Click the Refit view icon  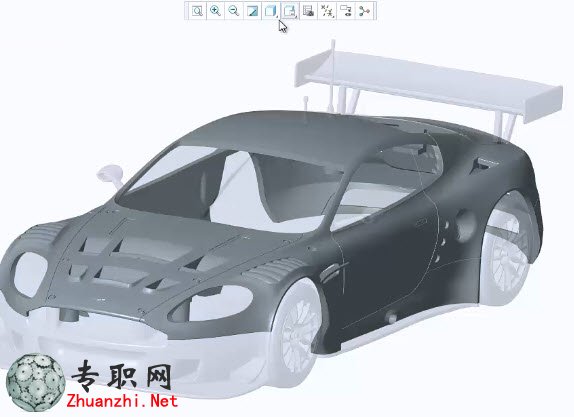pos(197,11)
